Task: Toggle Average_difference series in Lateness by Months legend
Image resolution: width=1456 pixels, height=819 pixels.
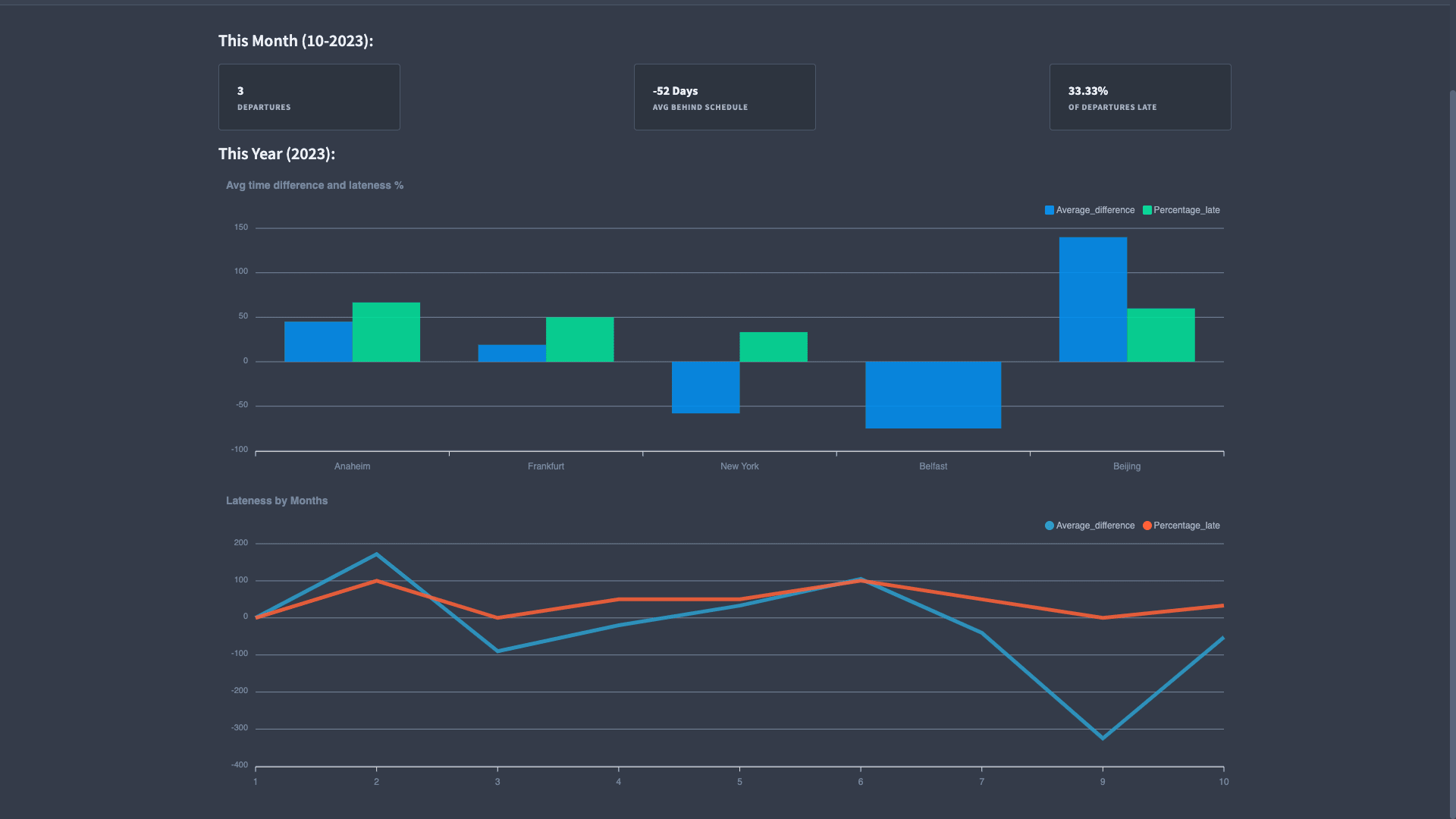Action: (x=1090, y=526)
